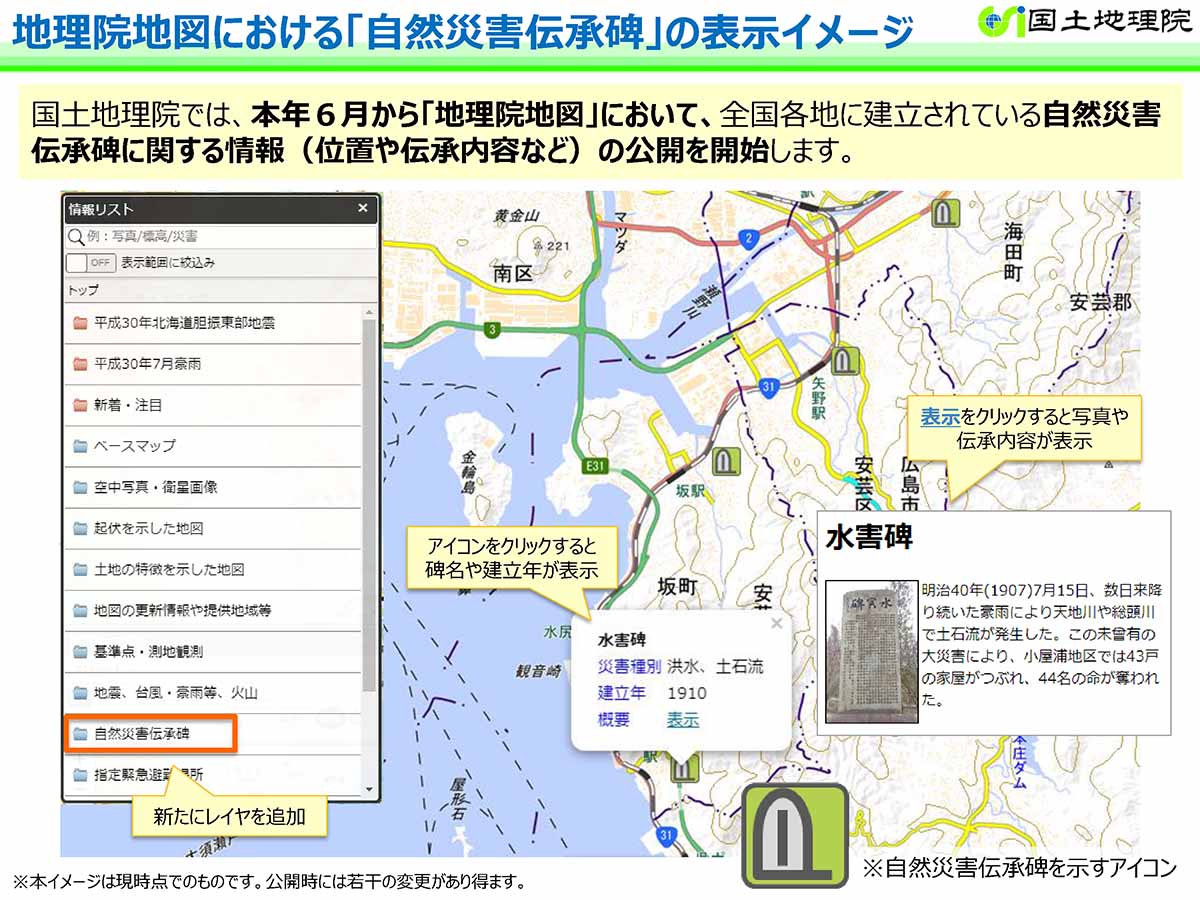Click folder icon beside 新着・注目

tap(80, 405)
